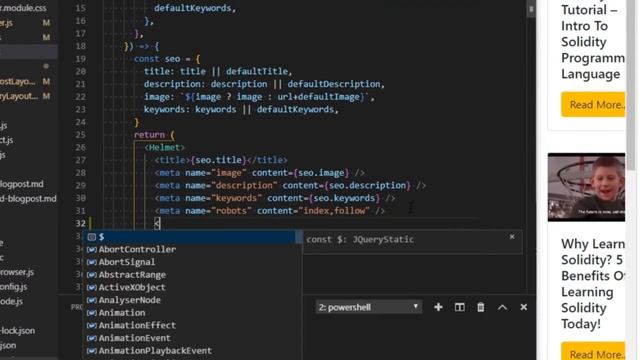
Task: Open the file ending in '-lock.json' in explorer
Action: tap(18, 331)
